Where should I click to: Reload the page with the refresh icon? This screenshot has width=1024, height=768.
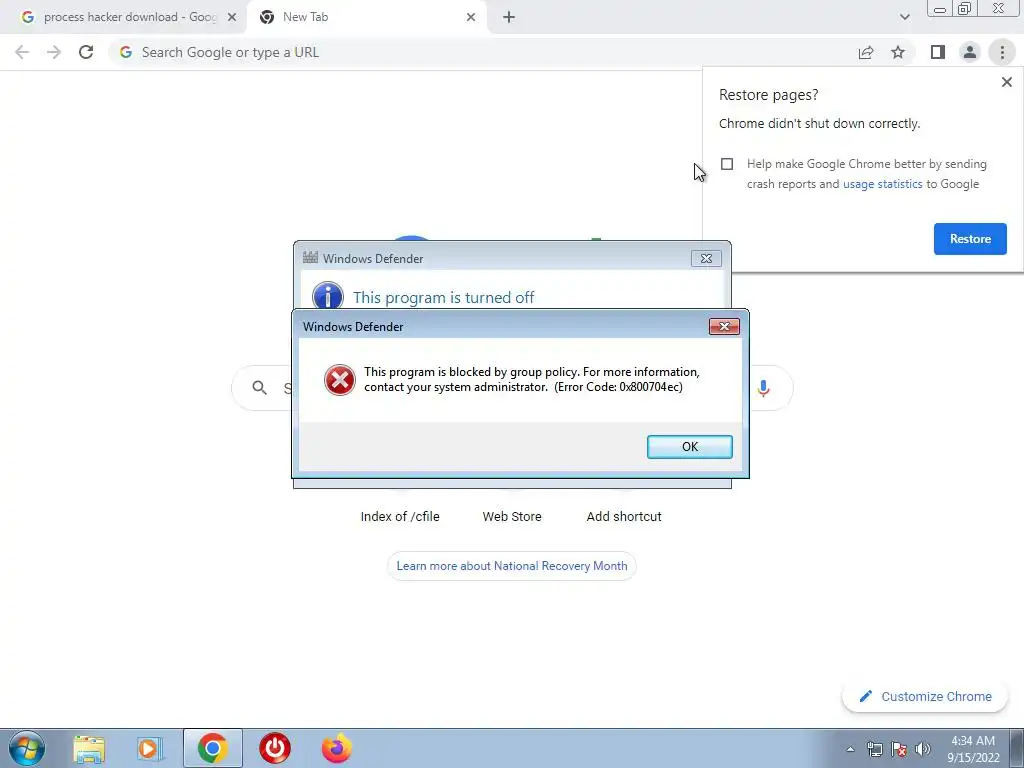point(86,52)
